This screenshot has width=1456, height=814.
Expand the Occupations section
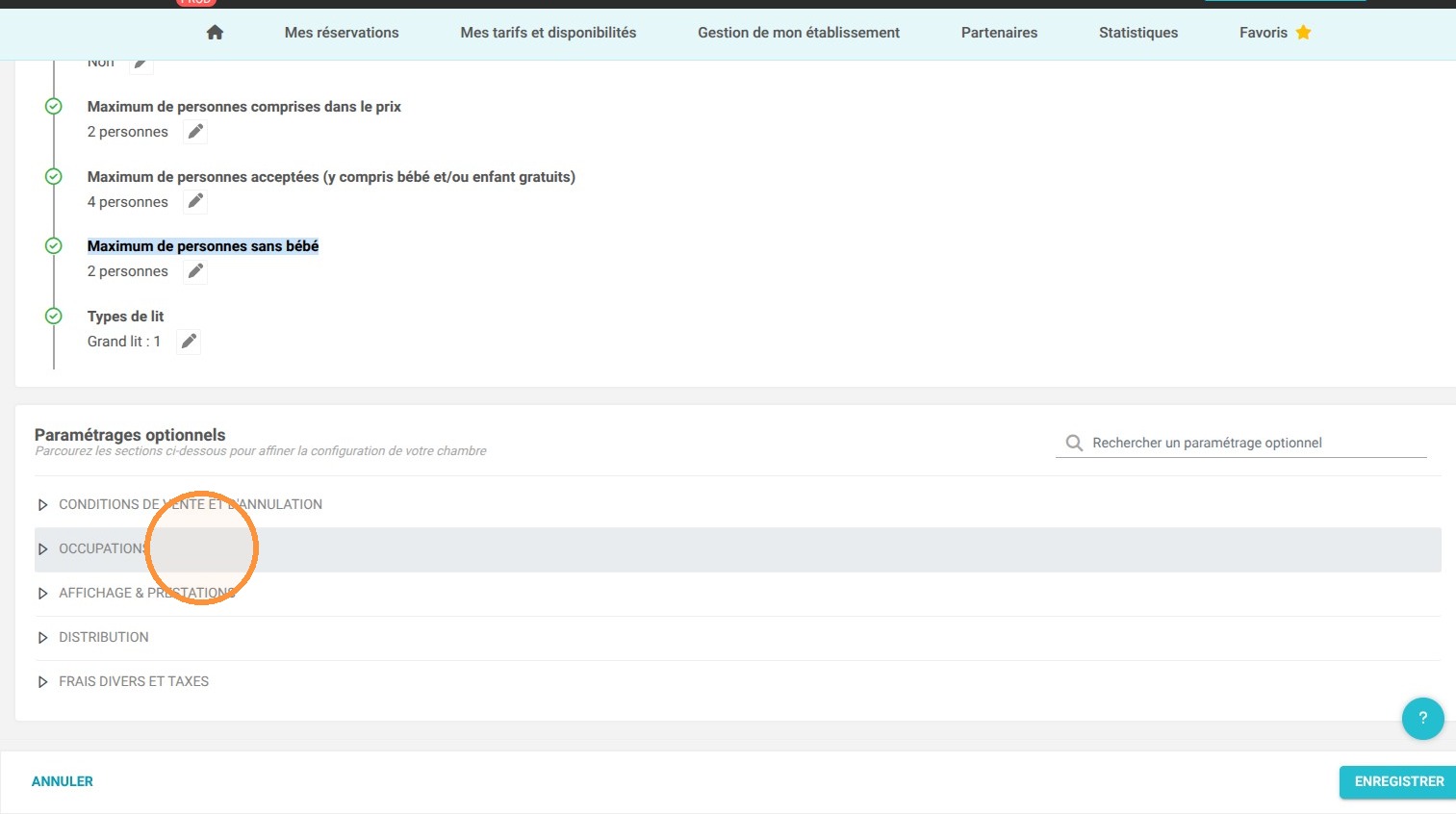pos(737,548)
